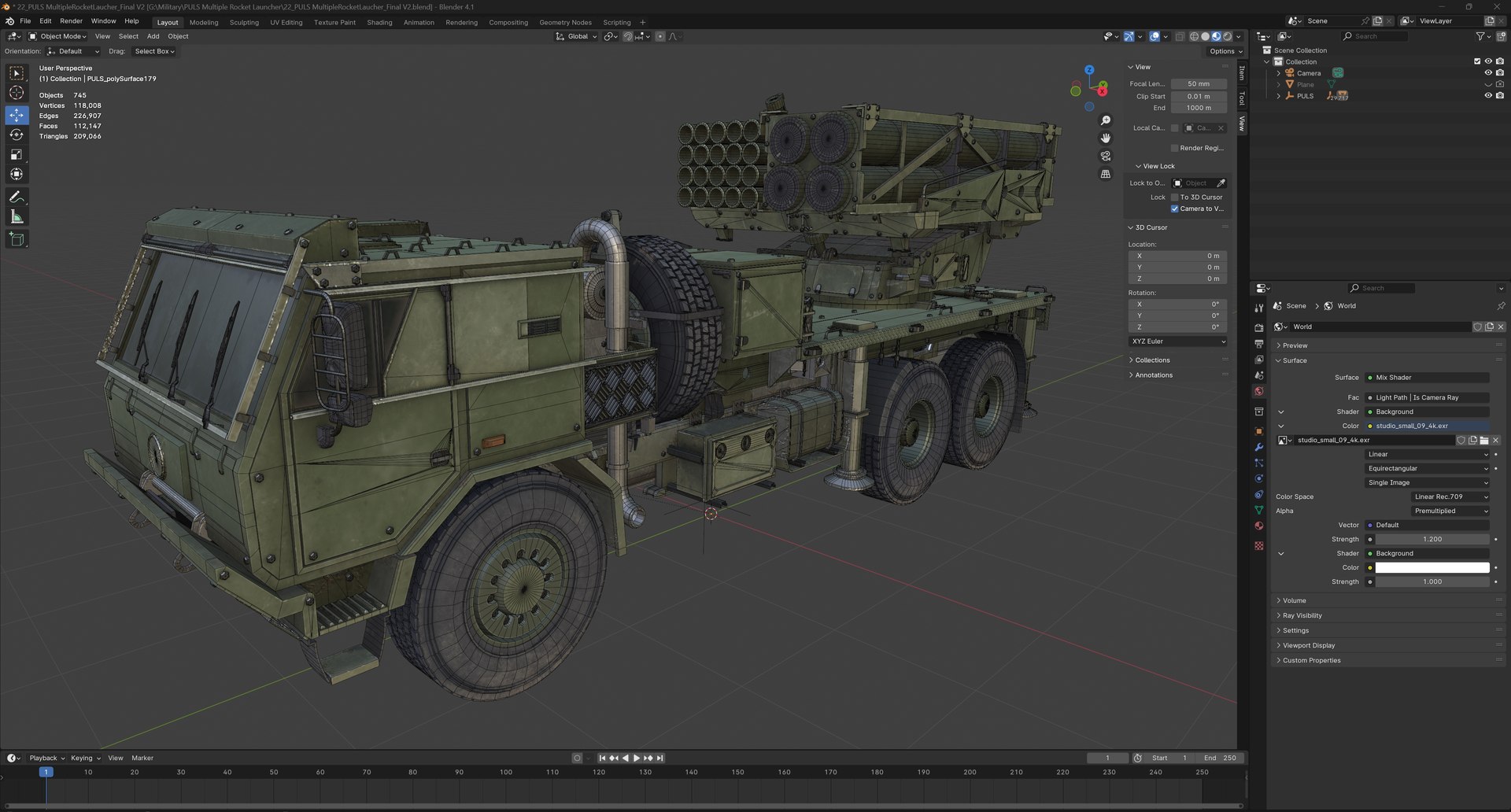Open the Global transform orientation dropdown
The height and width of the screenshot is (812, 1511).
coord(576,36)
